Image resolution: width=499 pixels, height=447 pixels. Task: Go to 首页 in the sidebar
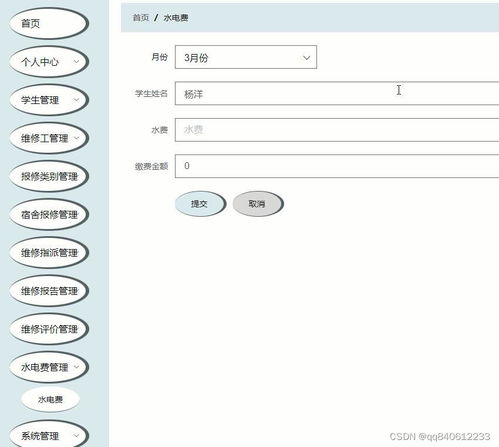coord(49,24)
